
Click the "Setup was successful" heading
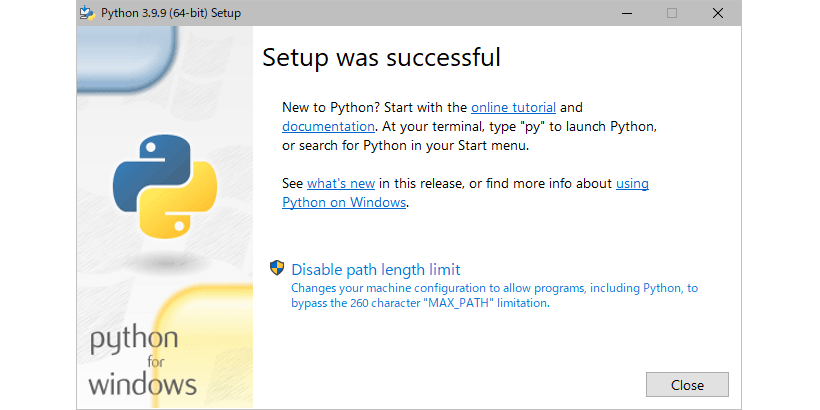pyautogui.click(x=381, y=58)
